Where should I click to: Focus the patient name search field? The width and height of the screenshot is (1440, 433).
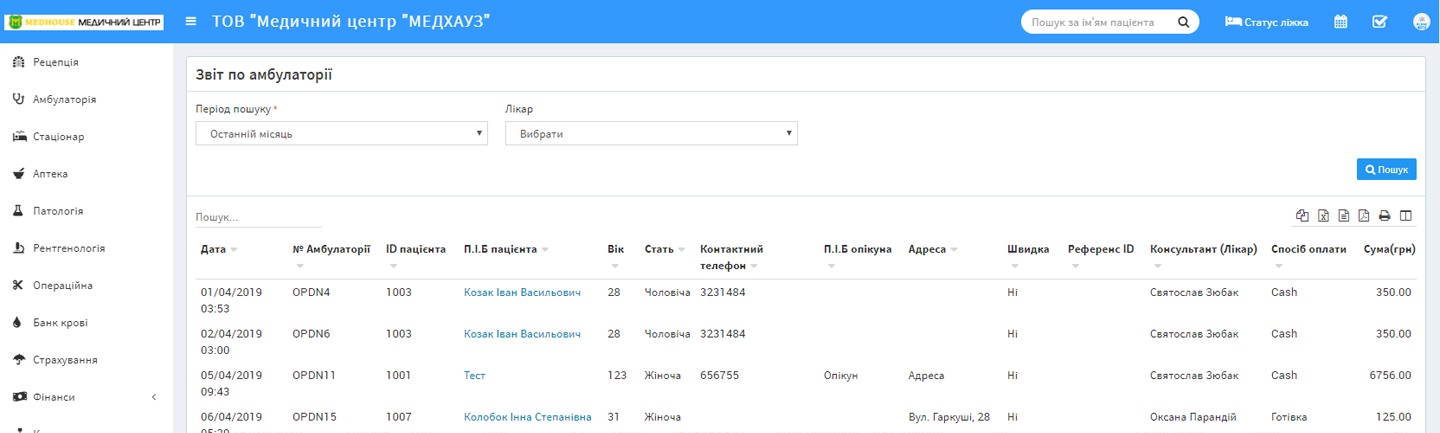click(x=1100, y=21)
